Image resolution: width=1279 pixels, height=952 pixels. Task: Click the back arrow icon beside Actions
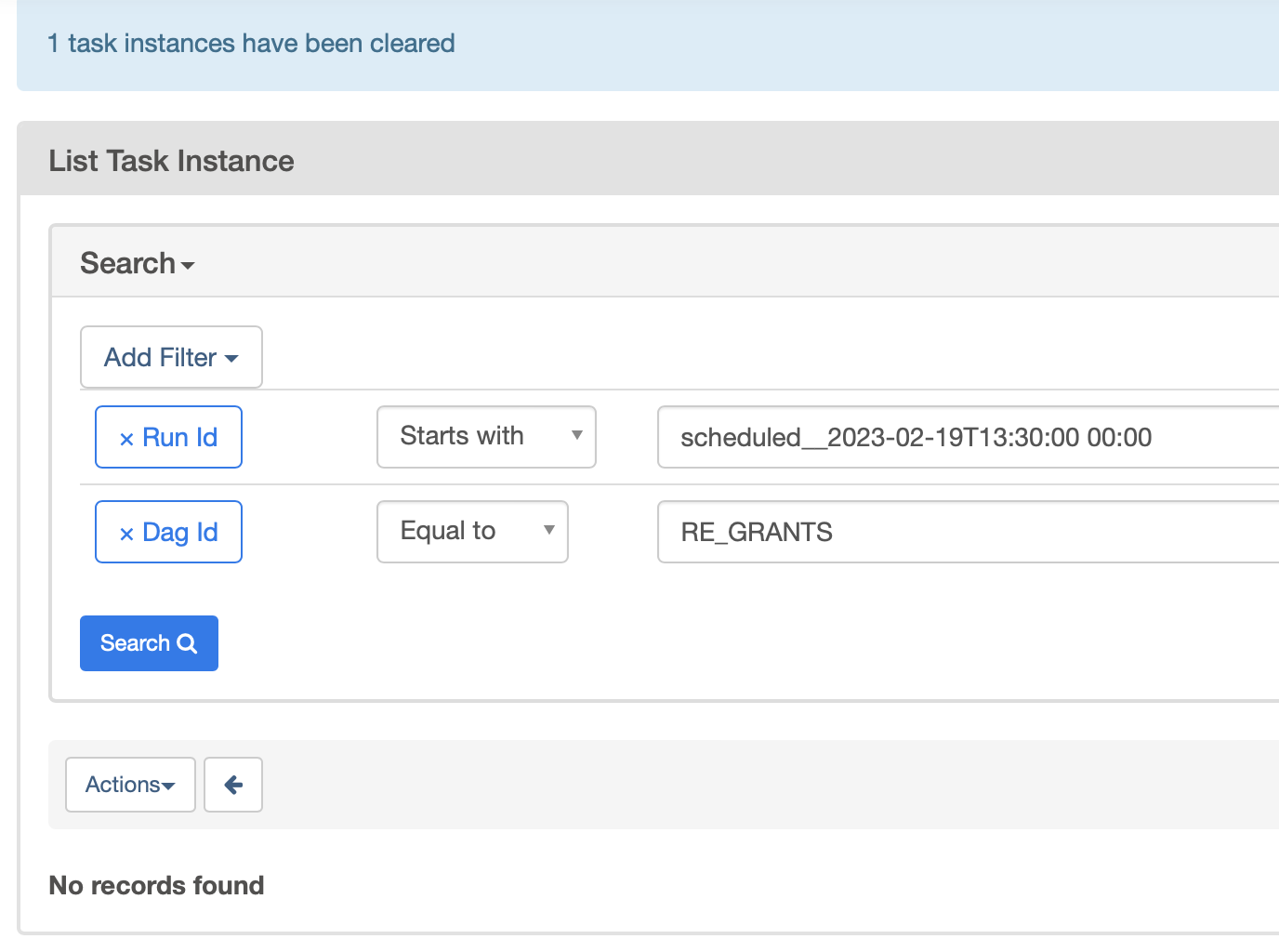click(x=232, y=784)
